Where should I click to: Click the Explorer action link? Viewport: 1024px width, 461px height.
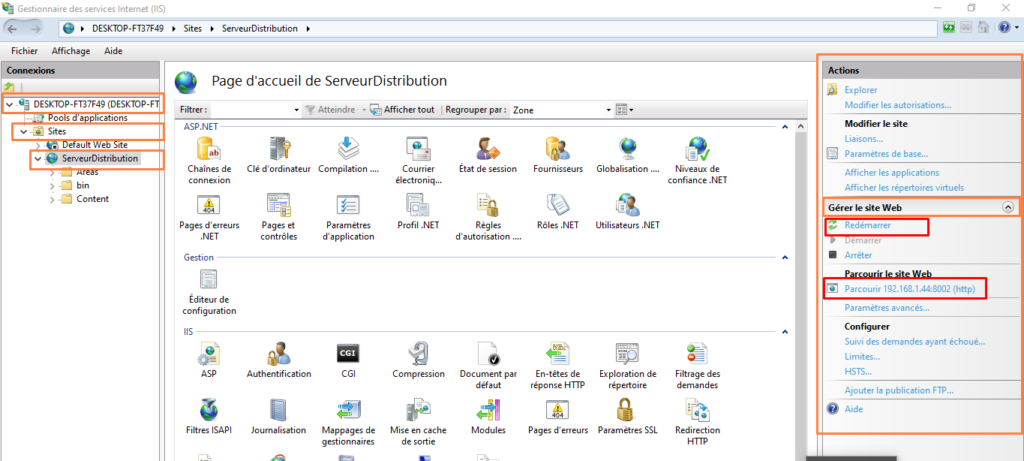coord(861,90)
